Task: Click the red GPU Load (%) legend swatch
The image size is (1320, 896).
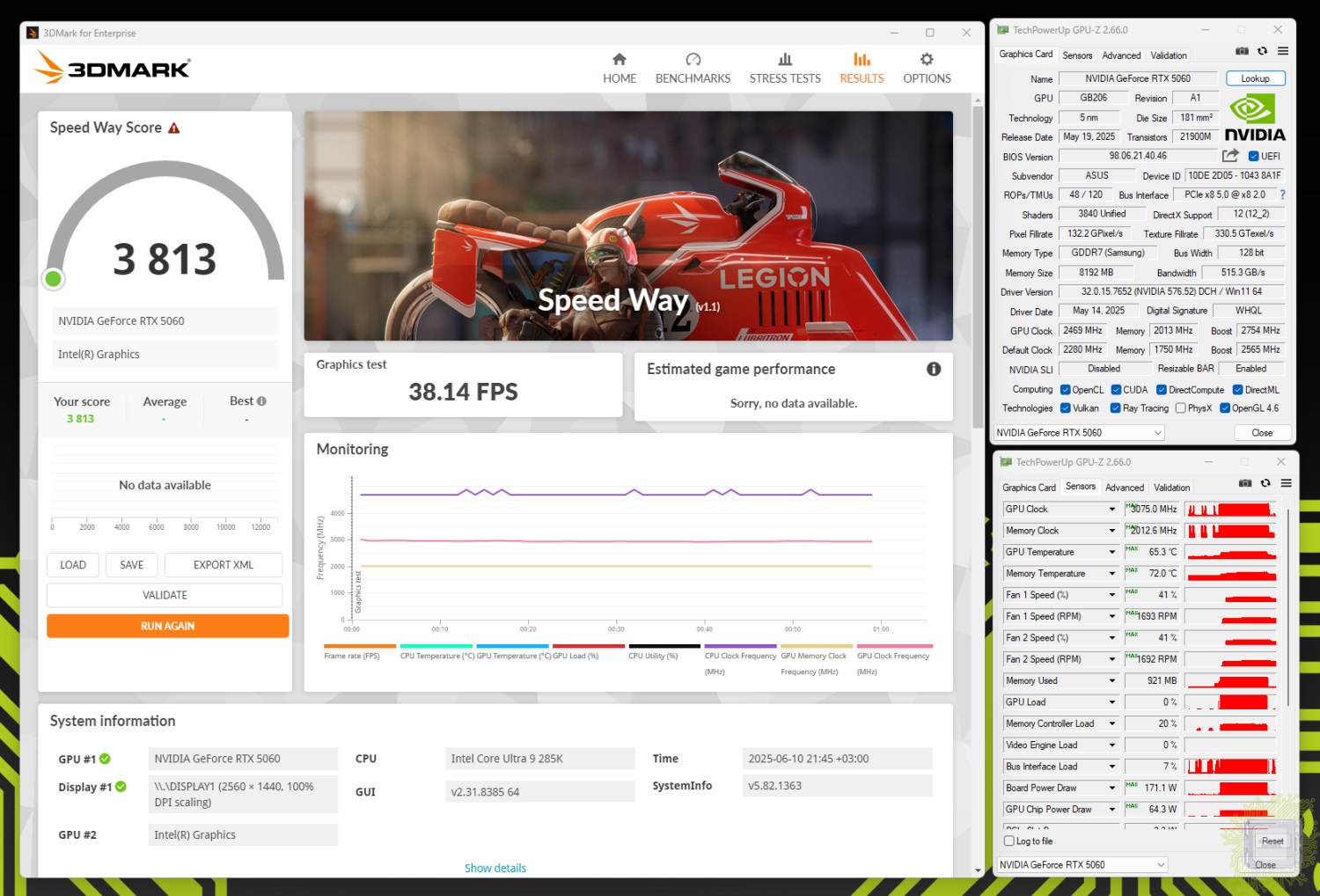Action: [589, 646]
